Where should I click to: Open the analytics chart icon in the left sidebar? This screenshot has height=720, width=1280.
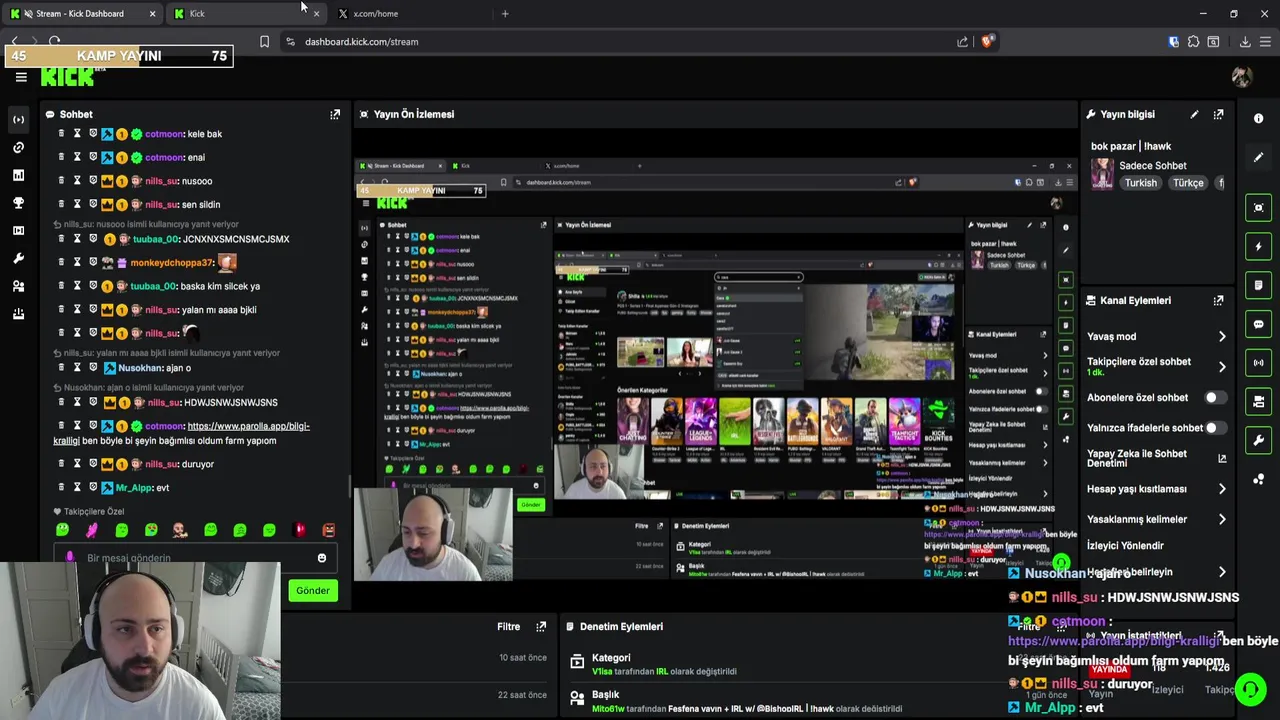click(x=18, y=175)
